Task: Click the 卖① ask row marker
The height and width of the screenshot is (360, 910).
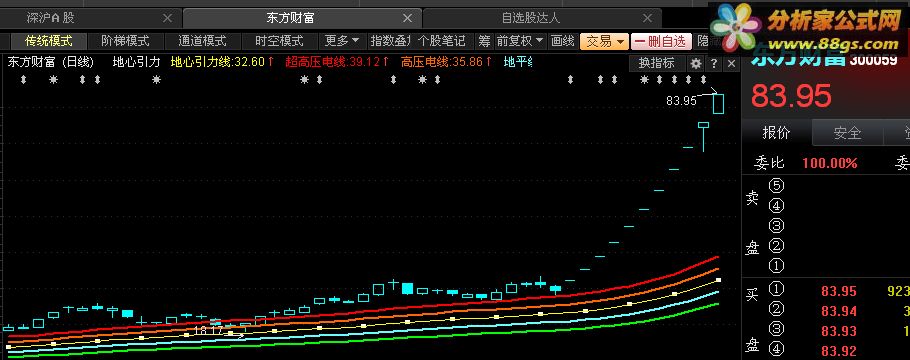Action: [x=776, y=266]
